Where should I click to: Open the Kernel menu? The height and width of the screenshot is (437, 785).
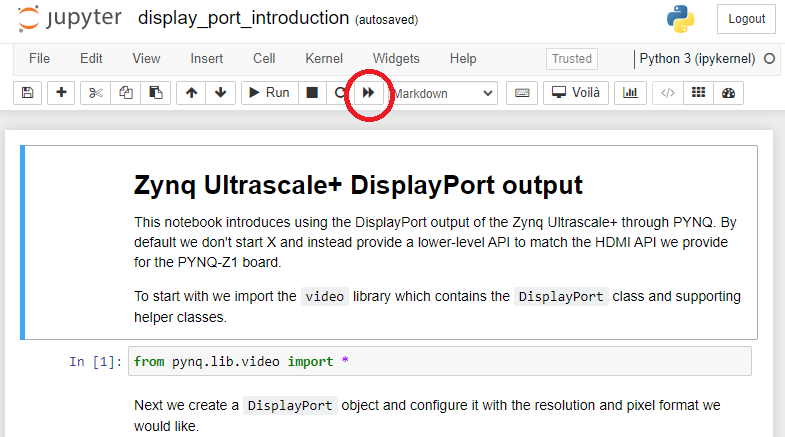tap(324, 59)
